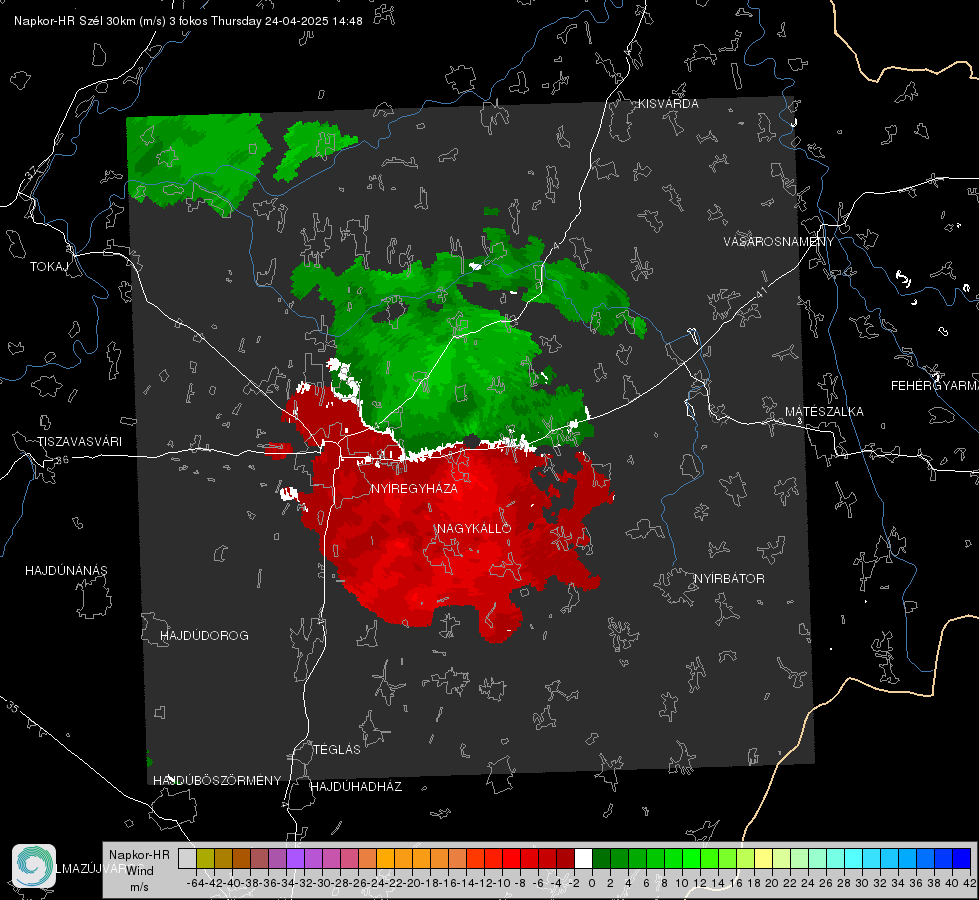Viewport: 979px width, 900px height.
Task: Select the FEHÉRGYARMAT label at right edge
Action: coord(935,386)
